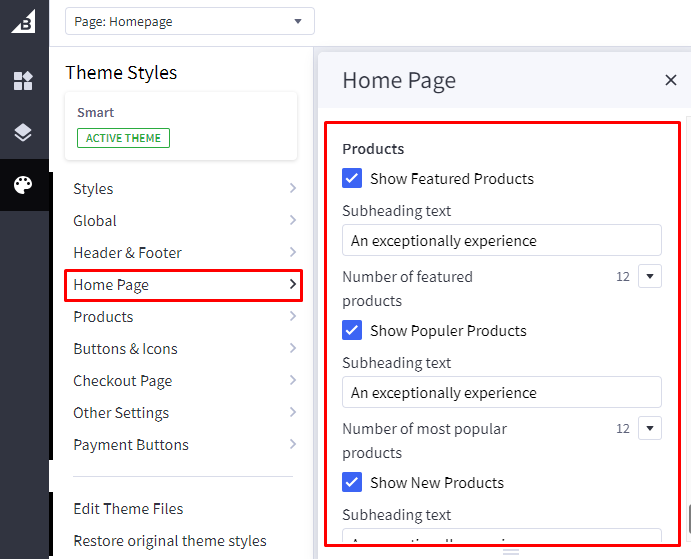Image resolution: width=691 pixels, height=559 pixels.
Task: Click the featured products subheading text field
Action: tap(501, 241)
